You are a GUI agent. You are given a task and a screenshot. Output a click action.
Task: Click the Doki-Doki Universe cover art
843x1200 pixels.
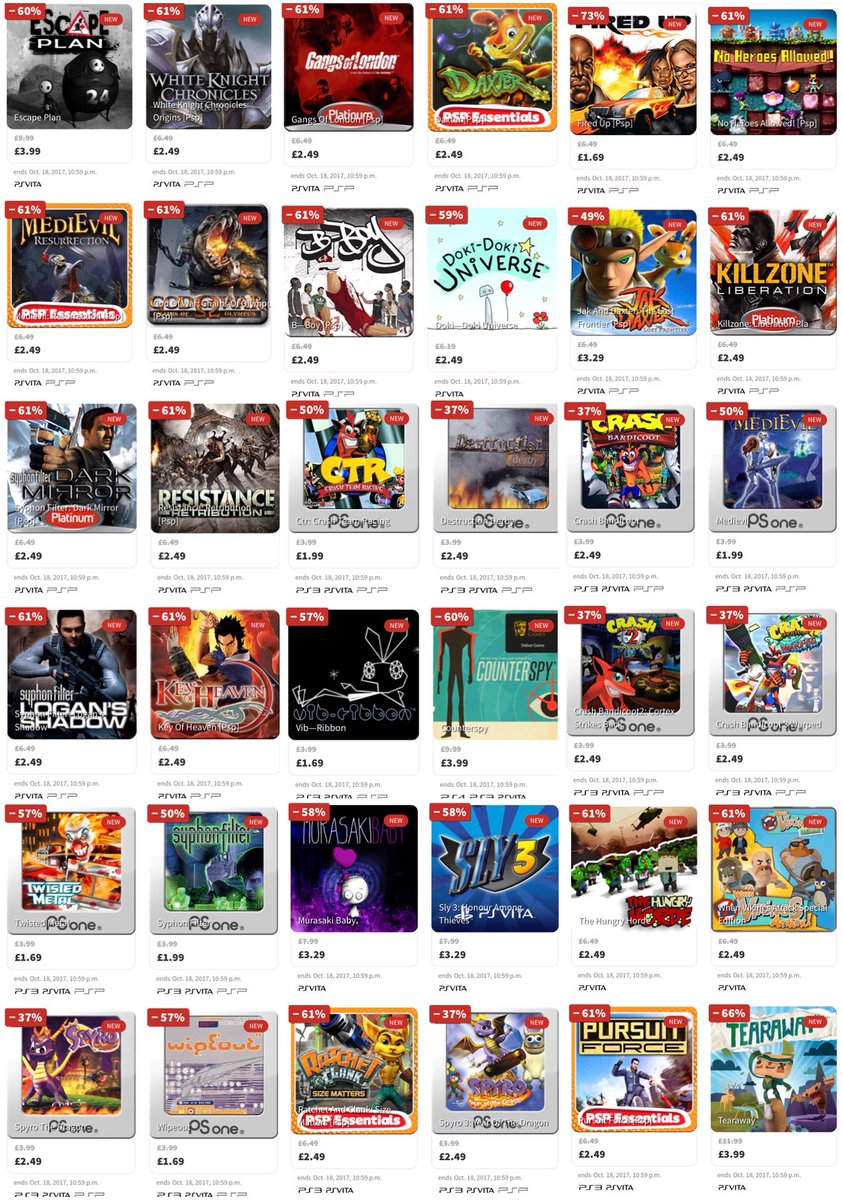coord(492,271)
